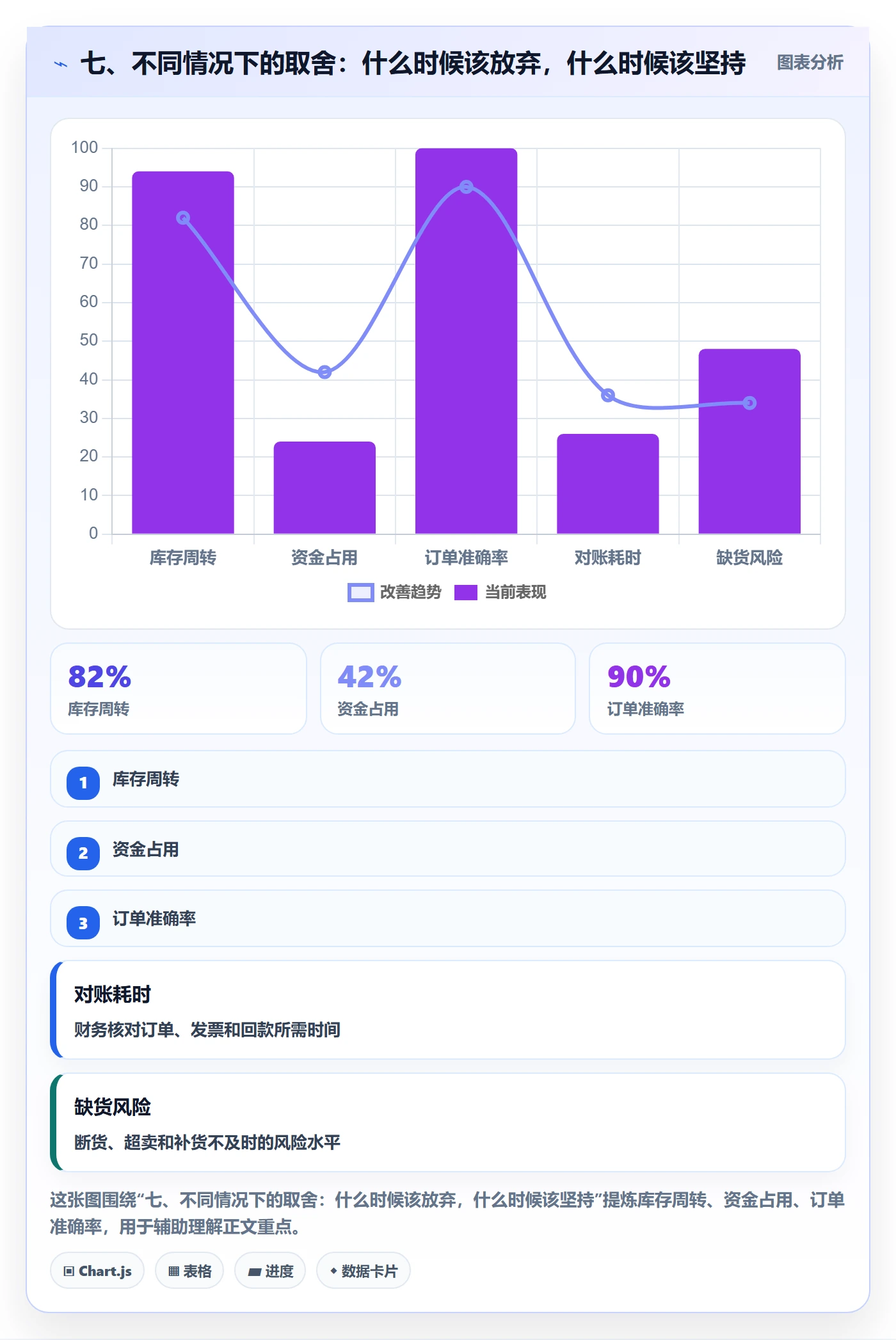Click the Chart.js tag chip
This screenshot has height=1340, width=896.
(97, 1271)
